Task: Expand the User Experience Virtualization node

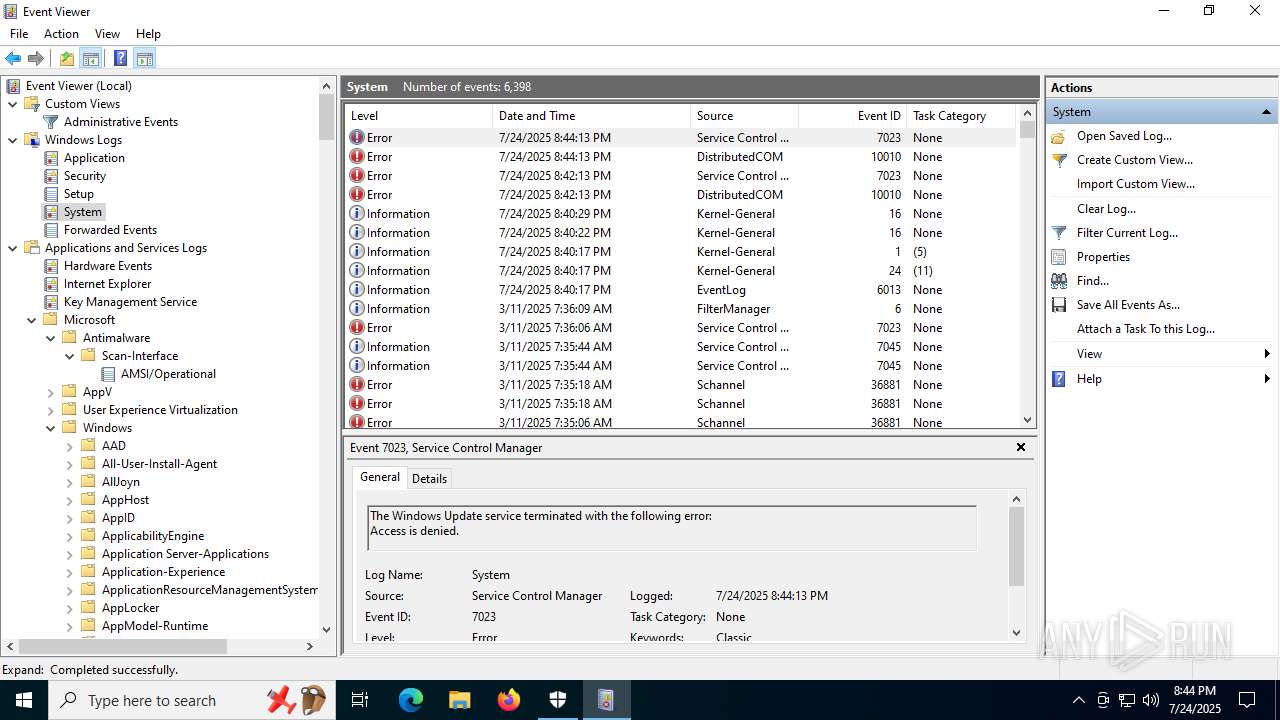Action: (51, 410)
